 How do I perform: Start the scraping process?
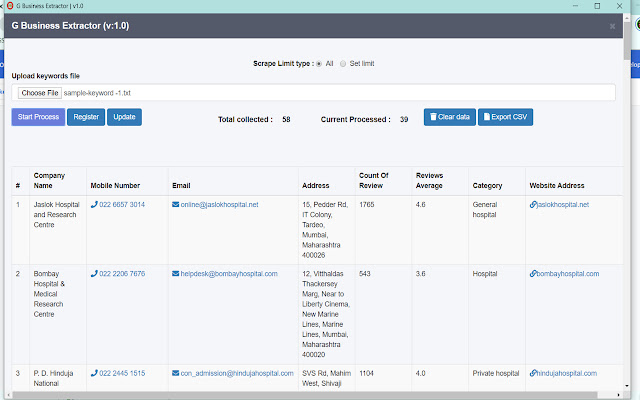[38, 117]
